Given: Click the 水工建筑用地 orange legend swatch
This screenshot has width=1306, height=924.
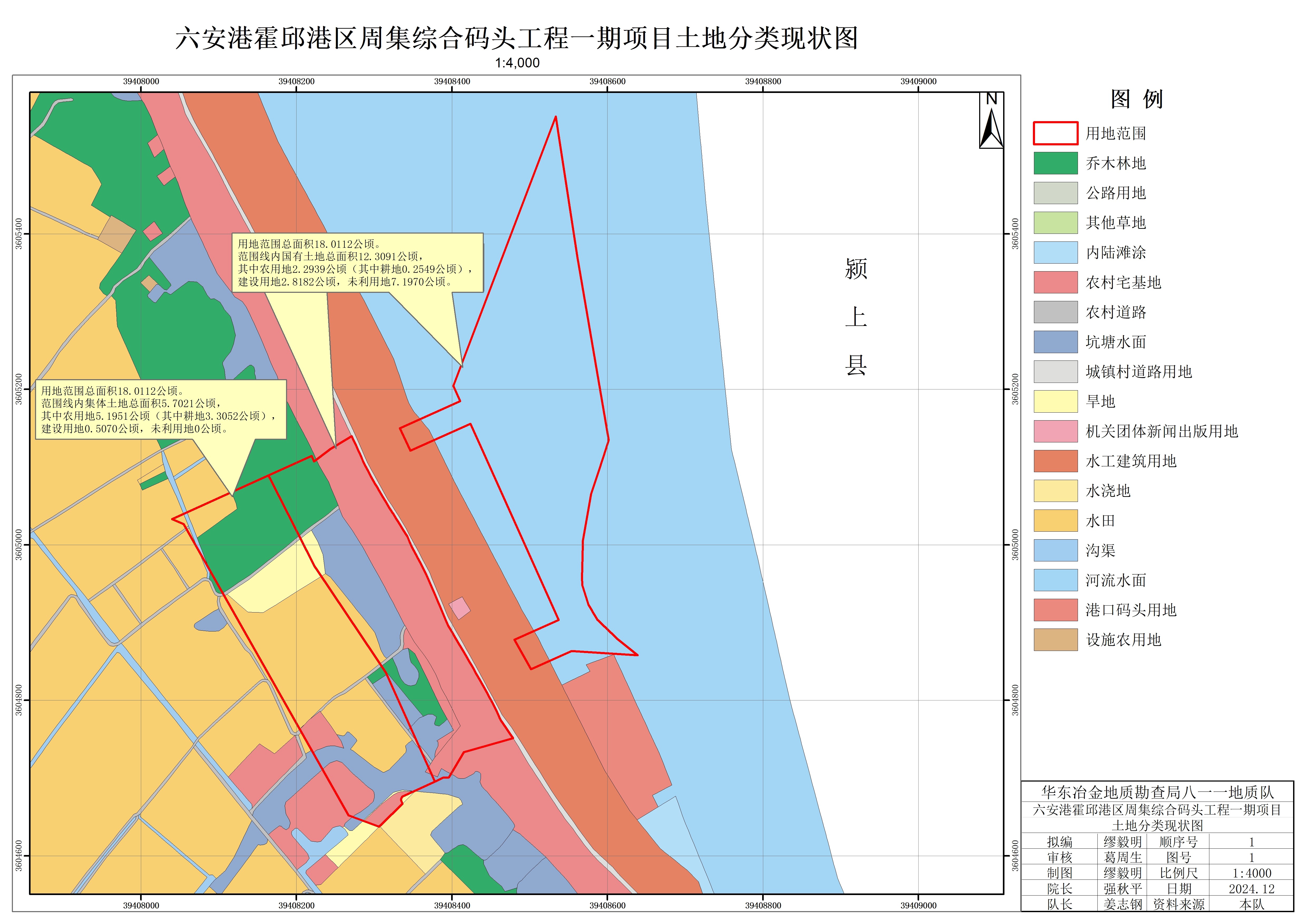Looking at the screenshot, I should click(x=1055, y=461).
